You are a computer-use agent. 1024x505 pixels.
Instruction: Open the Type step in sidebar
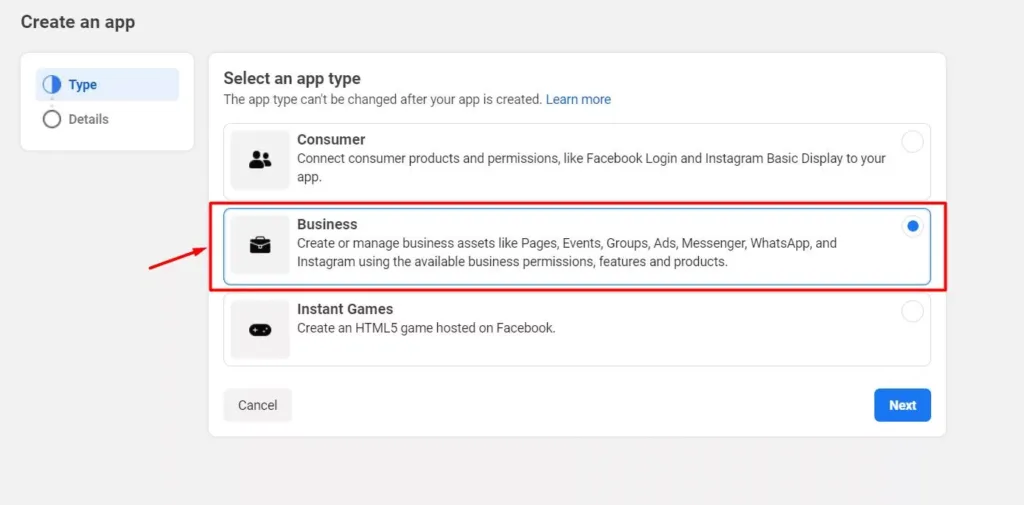pyautogui.click(x=107, y=84)
